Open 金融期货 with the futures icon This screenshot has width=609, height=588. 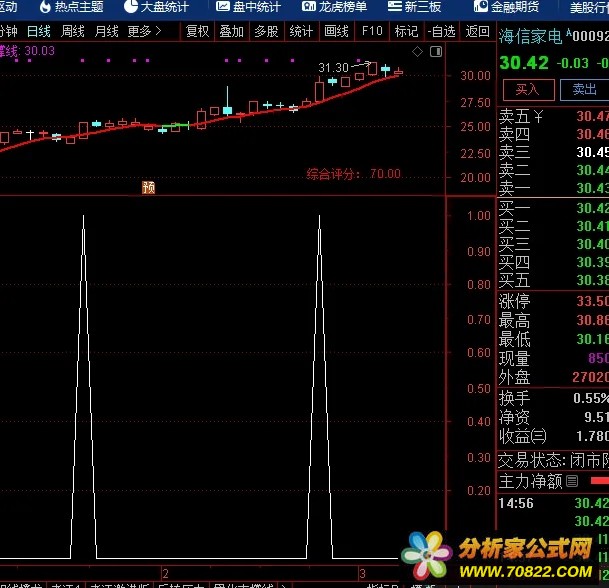coord(506,6)
